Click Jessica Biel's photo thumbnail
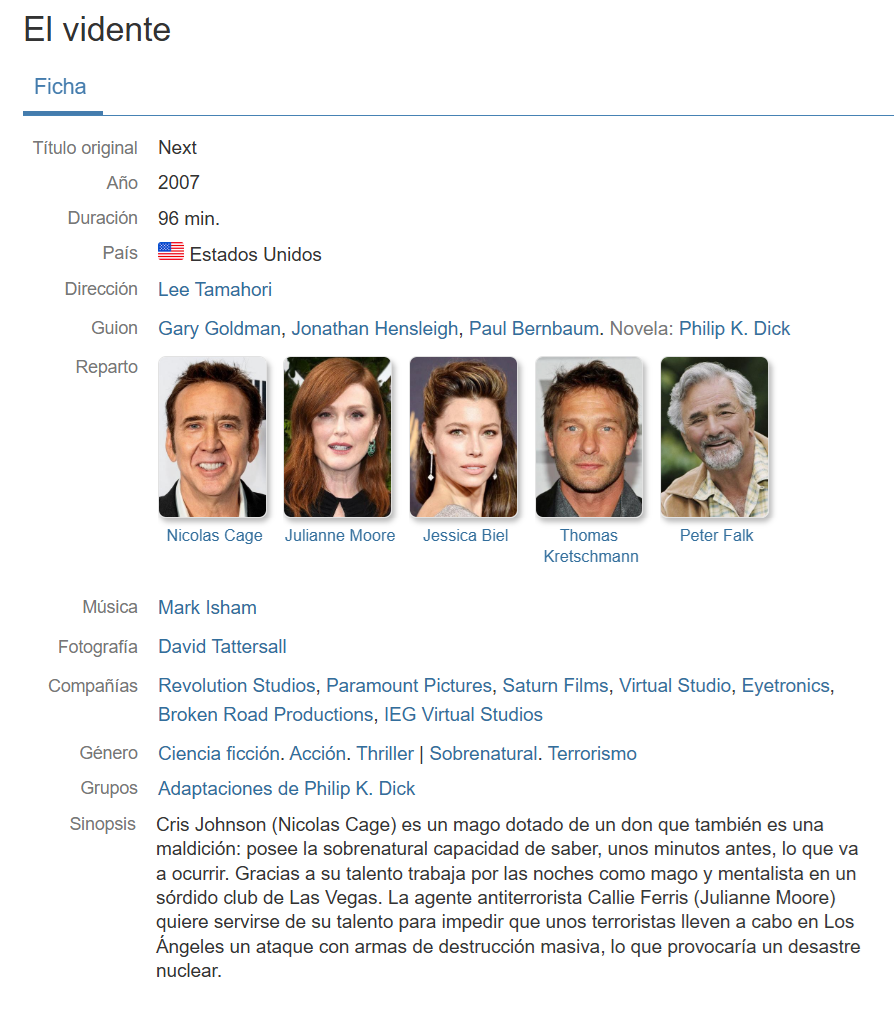The image size is (894, 1021). [463, 437]
